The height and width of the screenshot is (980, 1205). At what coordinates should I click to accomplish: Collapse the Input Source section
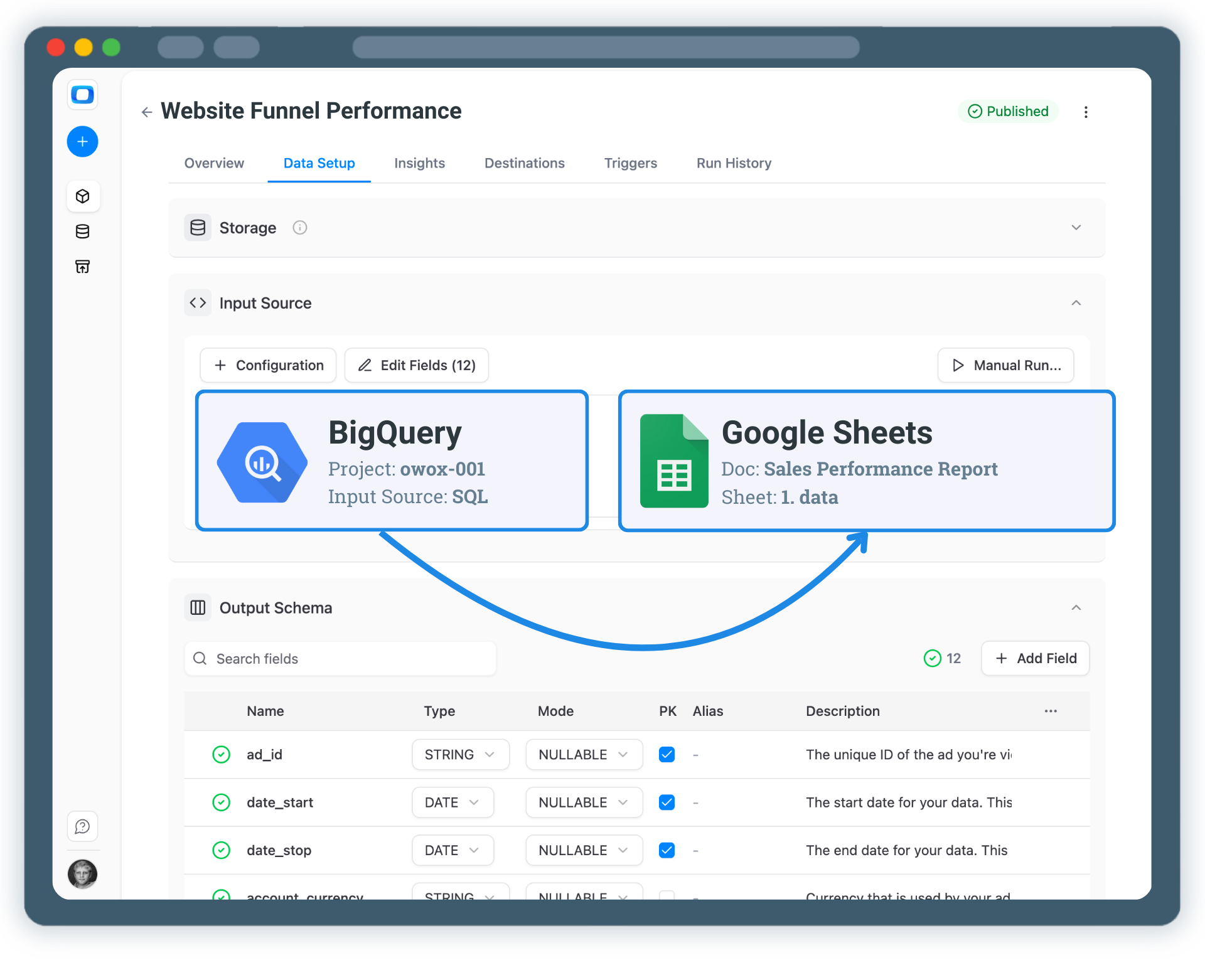click(x=1076, y=302)
